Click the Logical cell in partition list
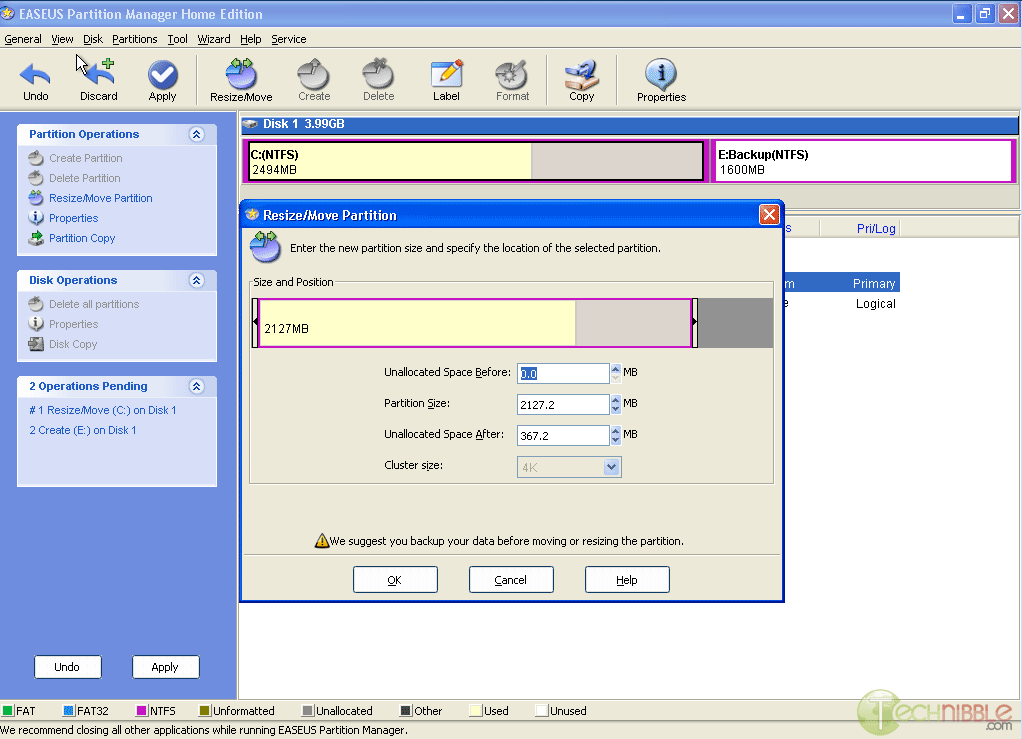 point(875,304)
